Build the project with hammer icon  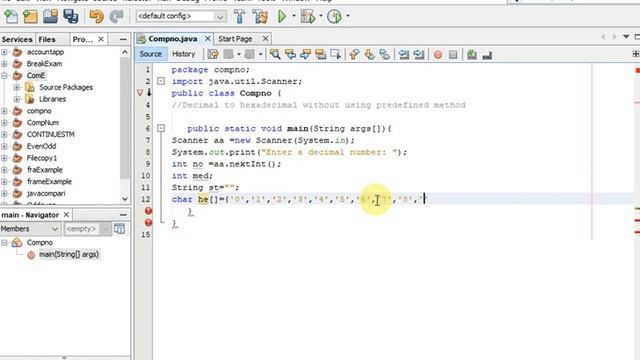pyautogui.click(x=240, y=16)
